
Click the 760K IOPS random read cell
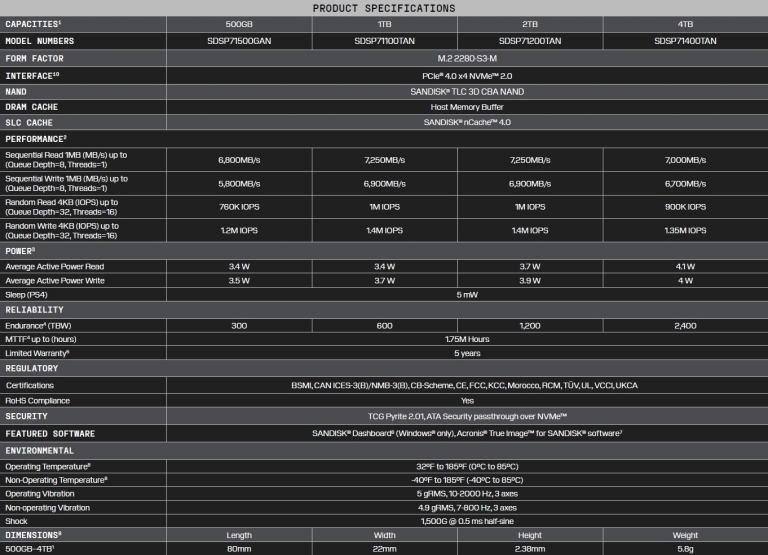click(x=241, y=207)
